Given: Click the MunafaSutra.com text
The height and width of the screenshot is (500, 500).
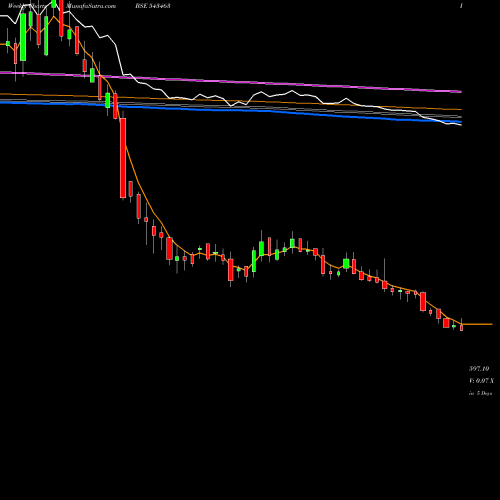Looking at the screenshot, I should [91, 6].
